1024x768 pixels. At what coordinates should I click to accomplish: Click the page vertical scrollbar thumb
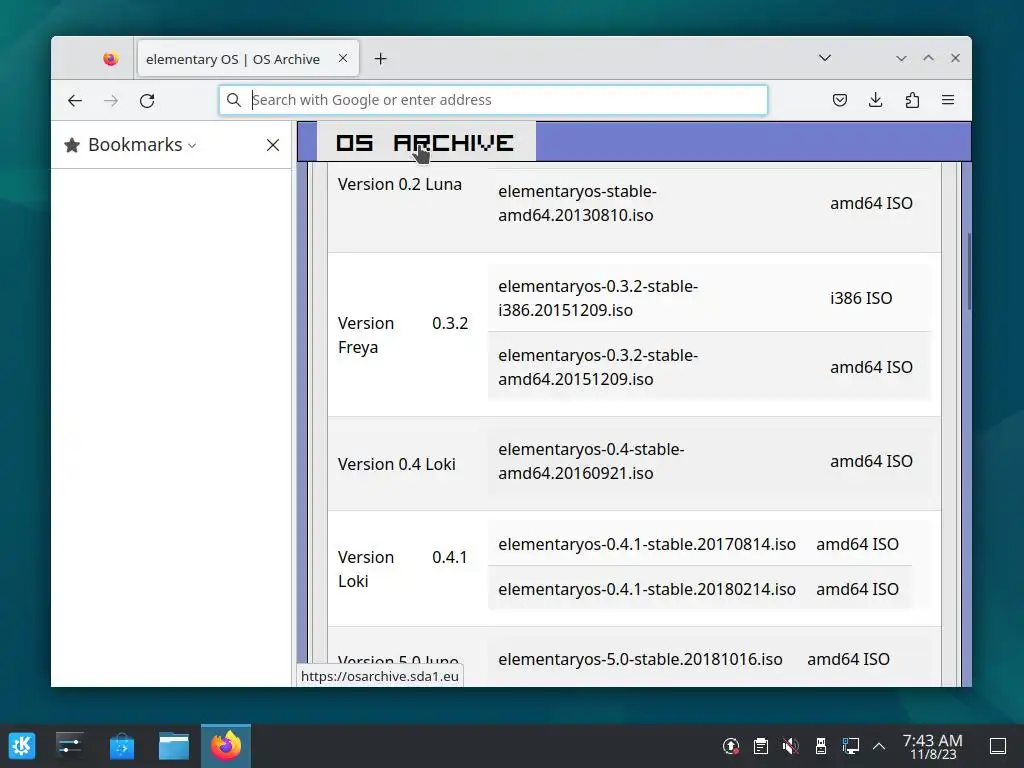coord(968,272)
